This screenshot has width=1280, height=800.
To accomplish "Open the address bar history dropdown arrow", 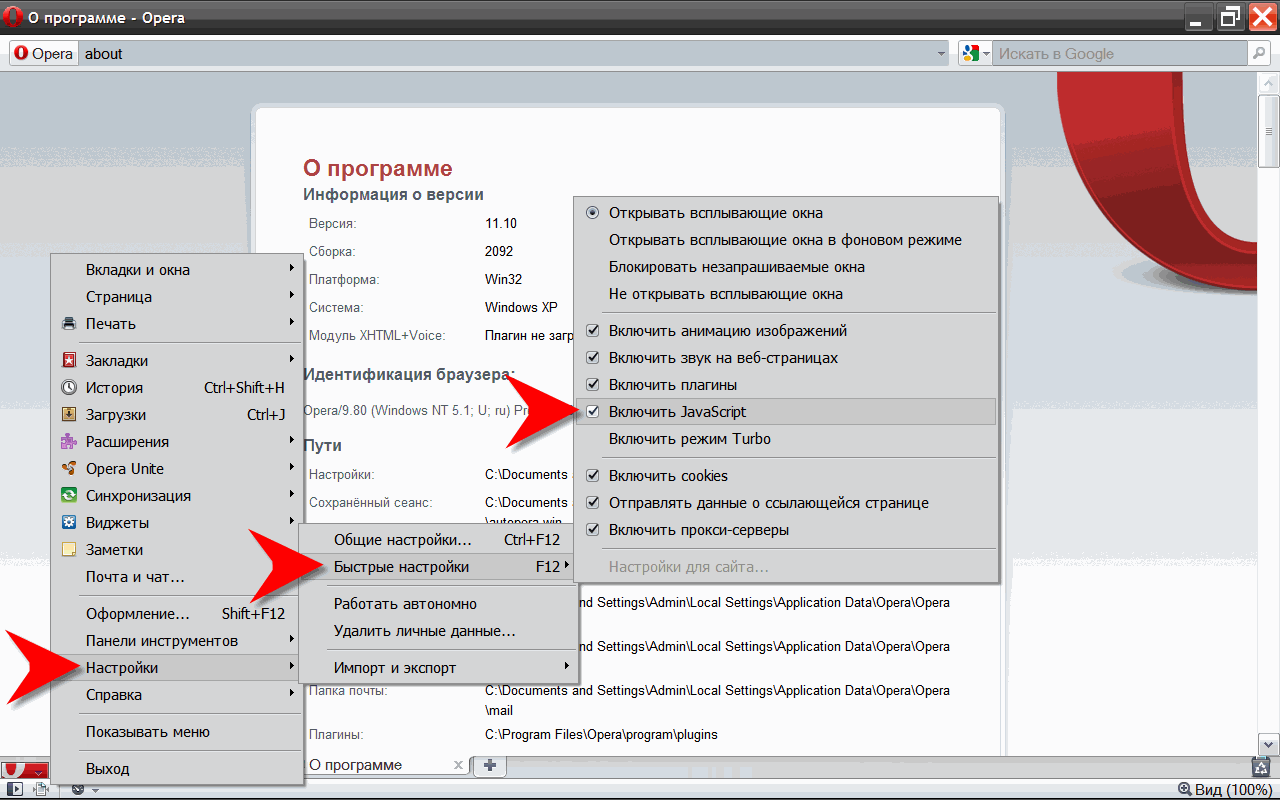I will click(941, 54).
